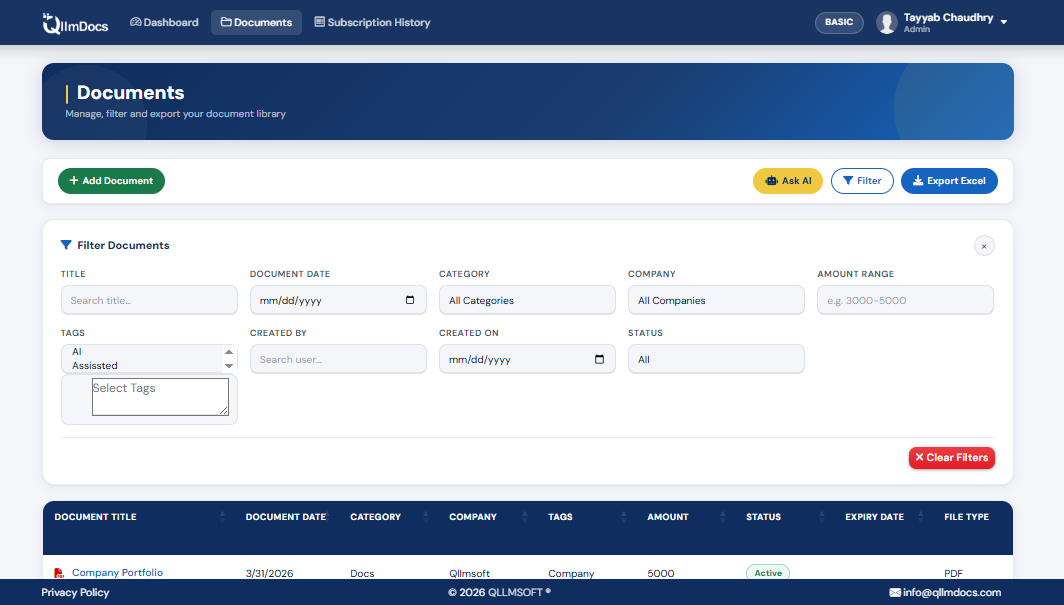1064x605 pixels.
Task: Click the green plus icon on Add Document
Action: point(73,181)
